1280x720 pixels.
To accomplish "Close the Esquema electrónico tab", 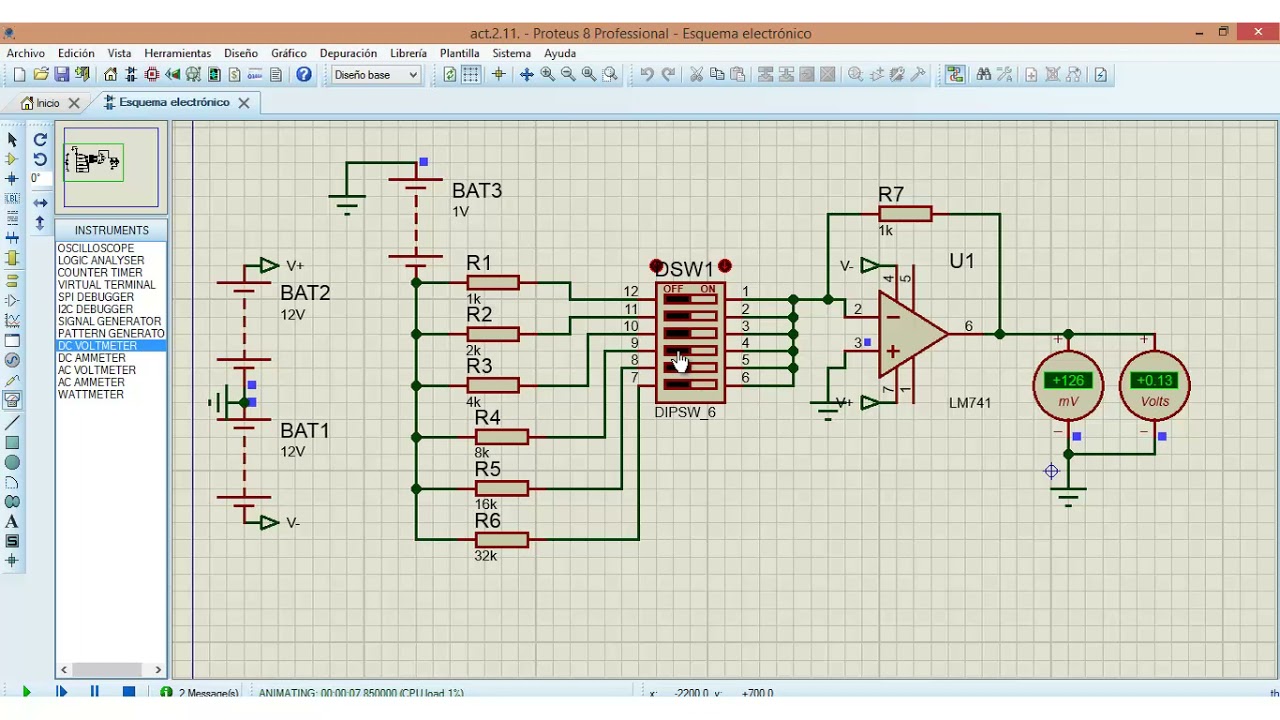I will click(244, 103).
